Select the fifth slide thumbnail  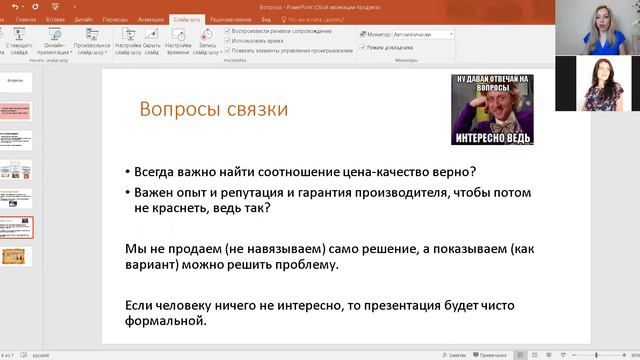[x=16, y=199]
